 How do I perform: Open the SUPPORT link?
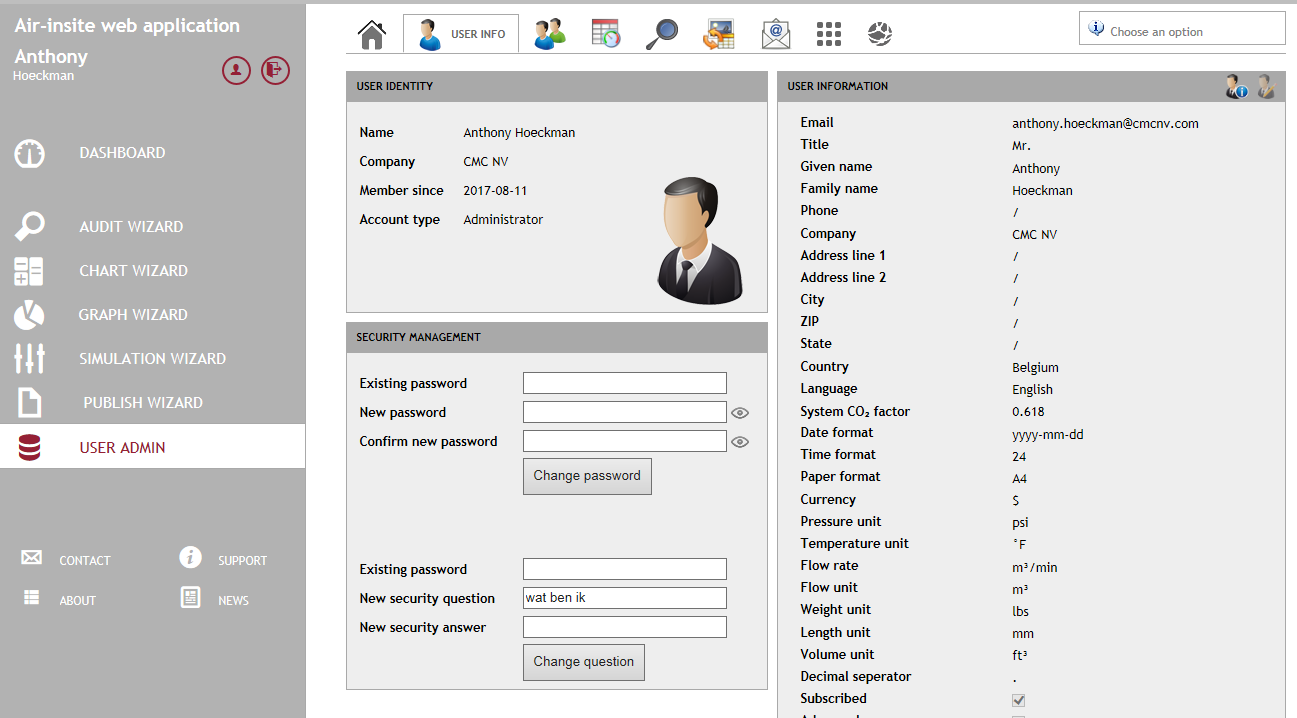243,561
